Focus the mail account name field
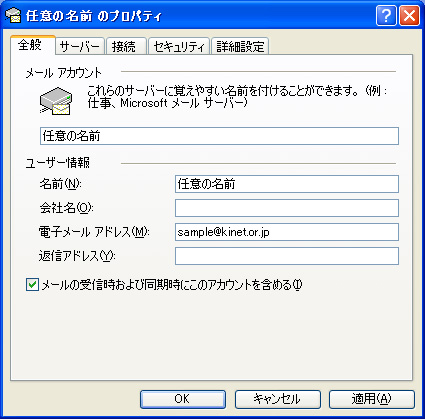 (219, 136)
